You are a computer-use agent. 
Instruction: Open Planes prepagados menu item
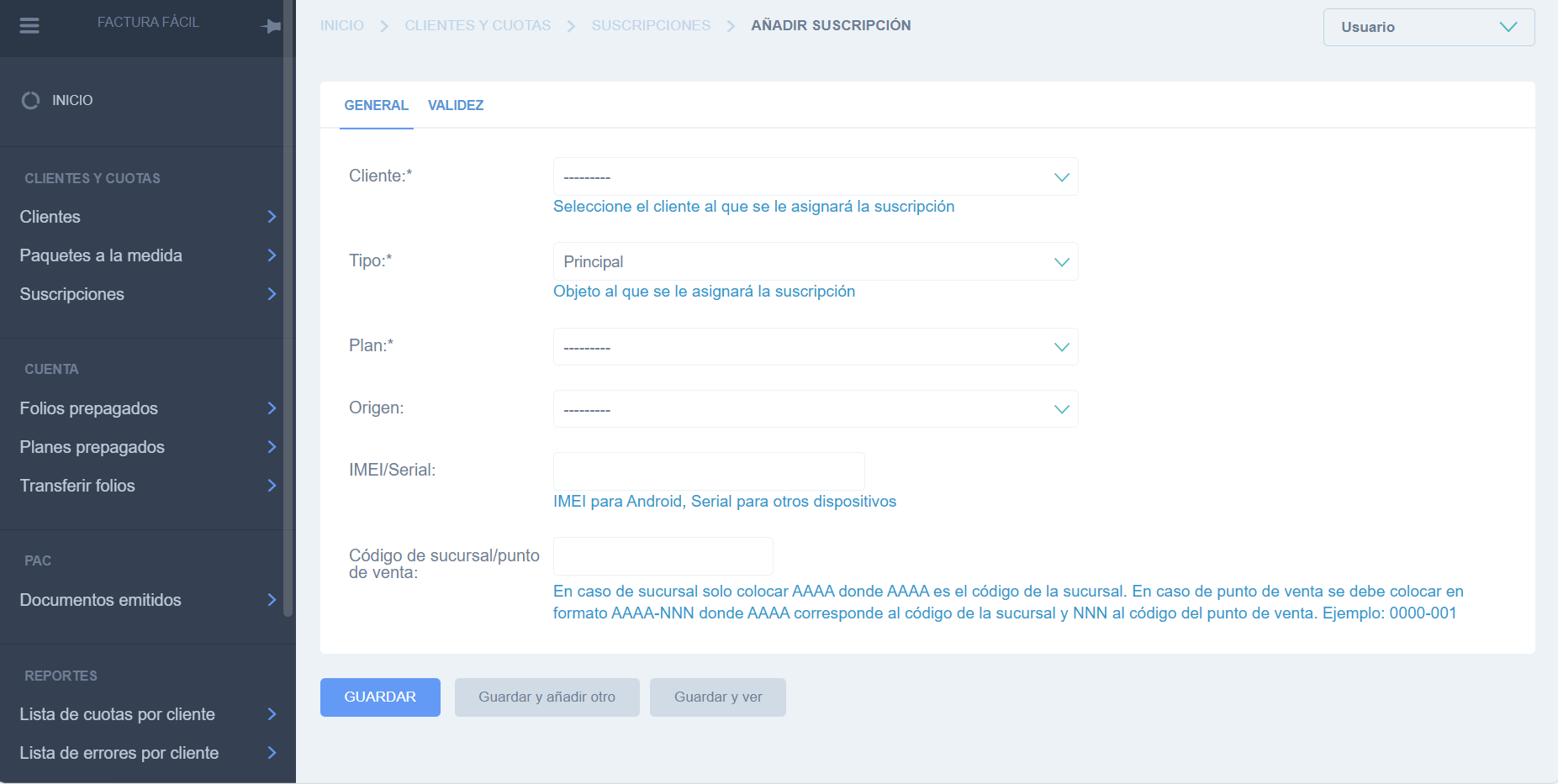[x=92, y=447]
